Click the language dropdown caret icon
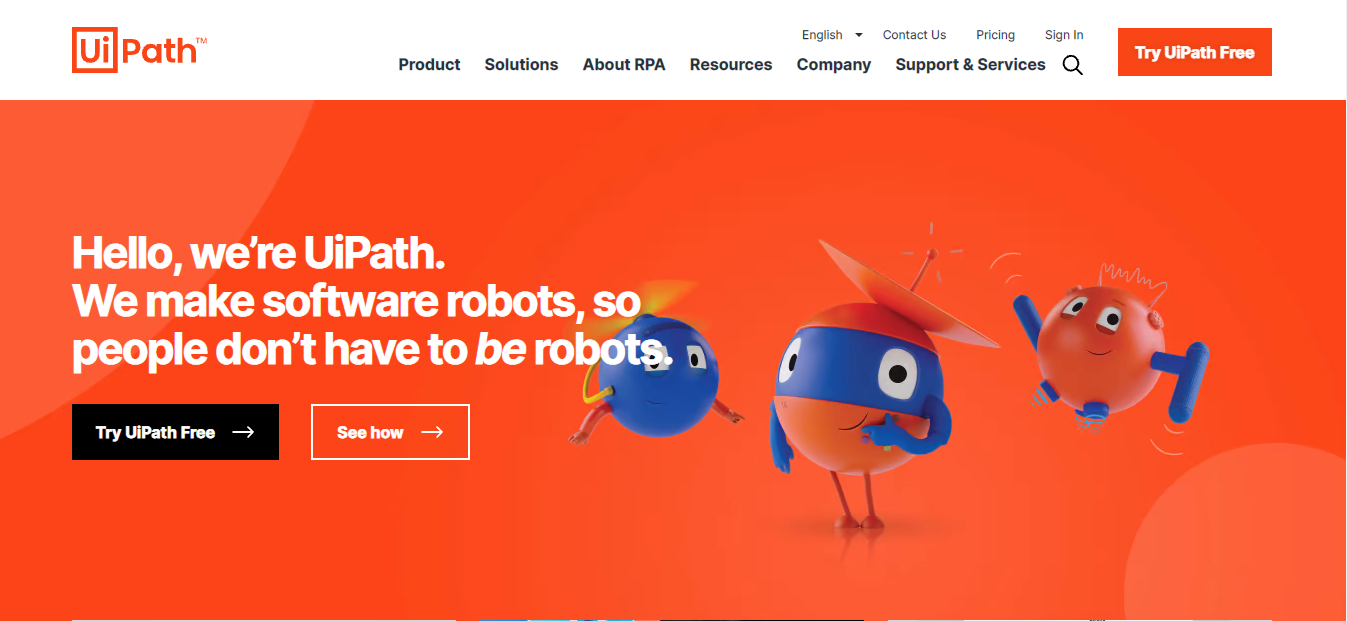1347x621 pixels. (x=858, y=35)
